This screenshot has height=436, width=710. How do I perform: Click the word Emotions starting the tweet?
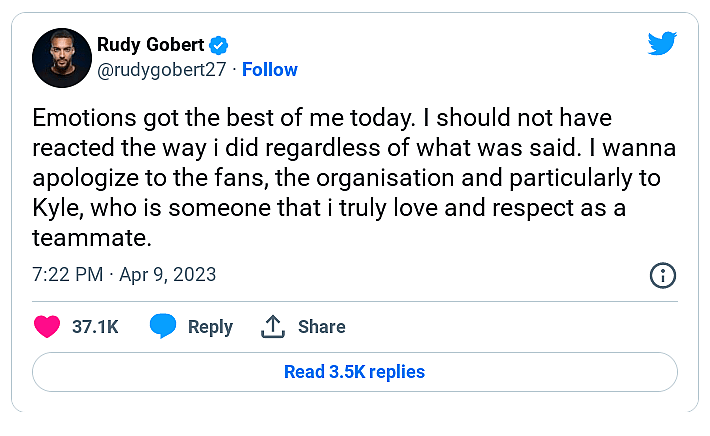(79, 116)
